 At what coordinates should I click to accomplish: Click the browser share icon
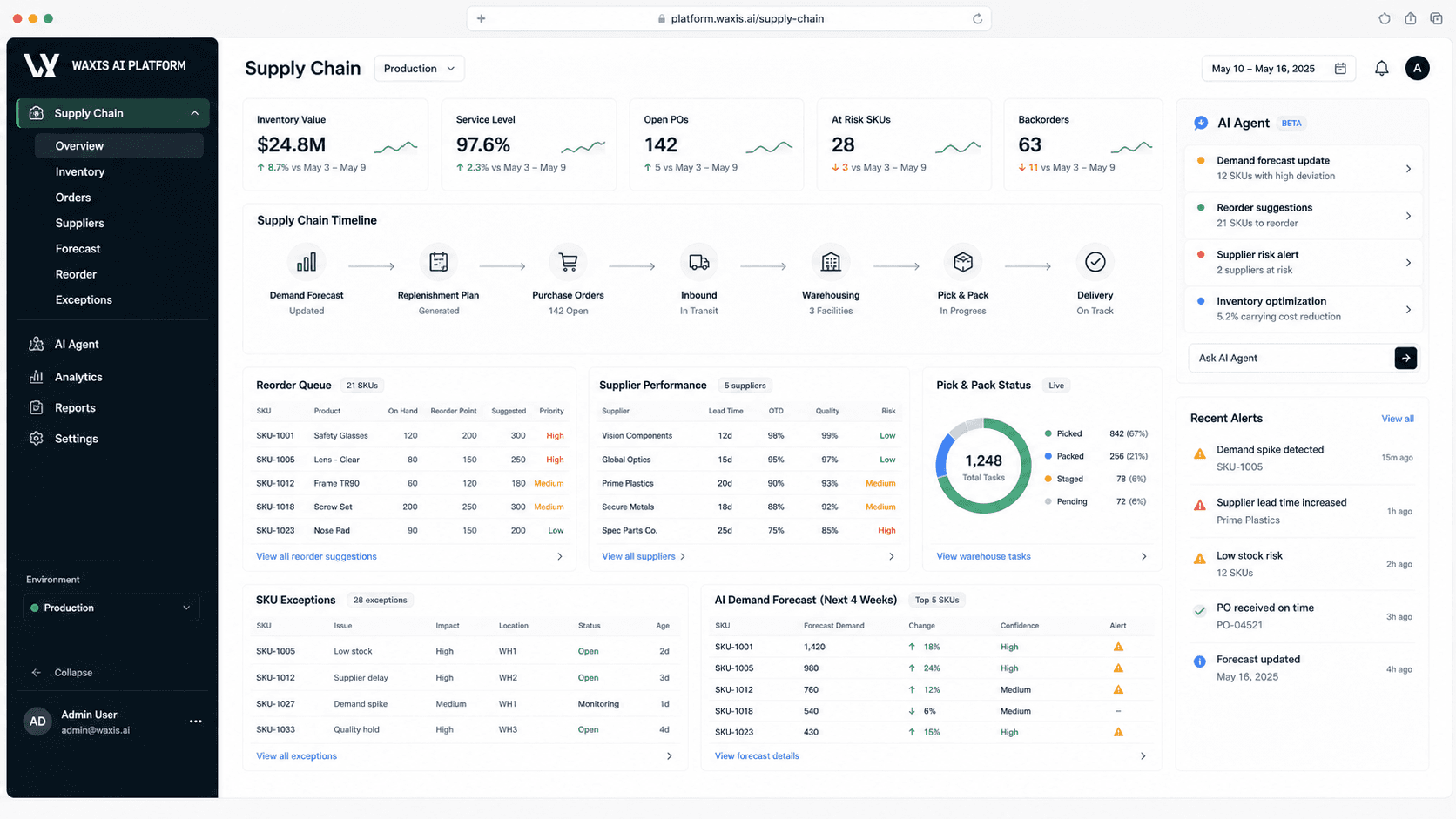[x=1411, y=18]
